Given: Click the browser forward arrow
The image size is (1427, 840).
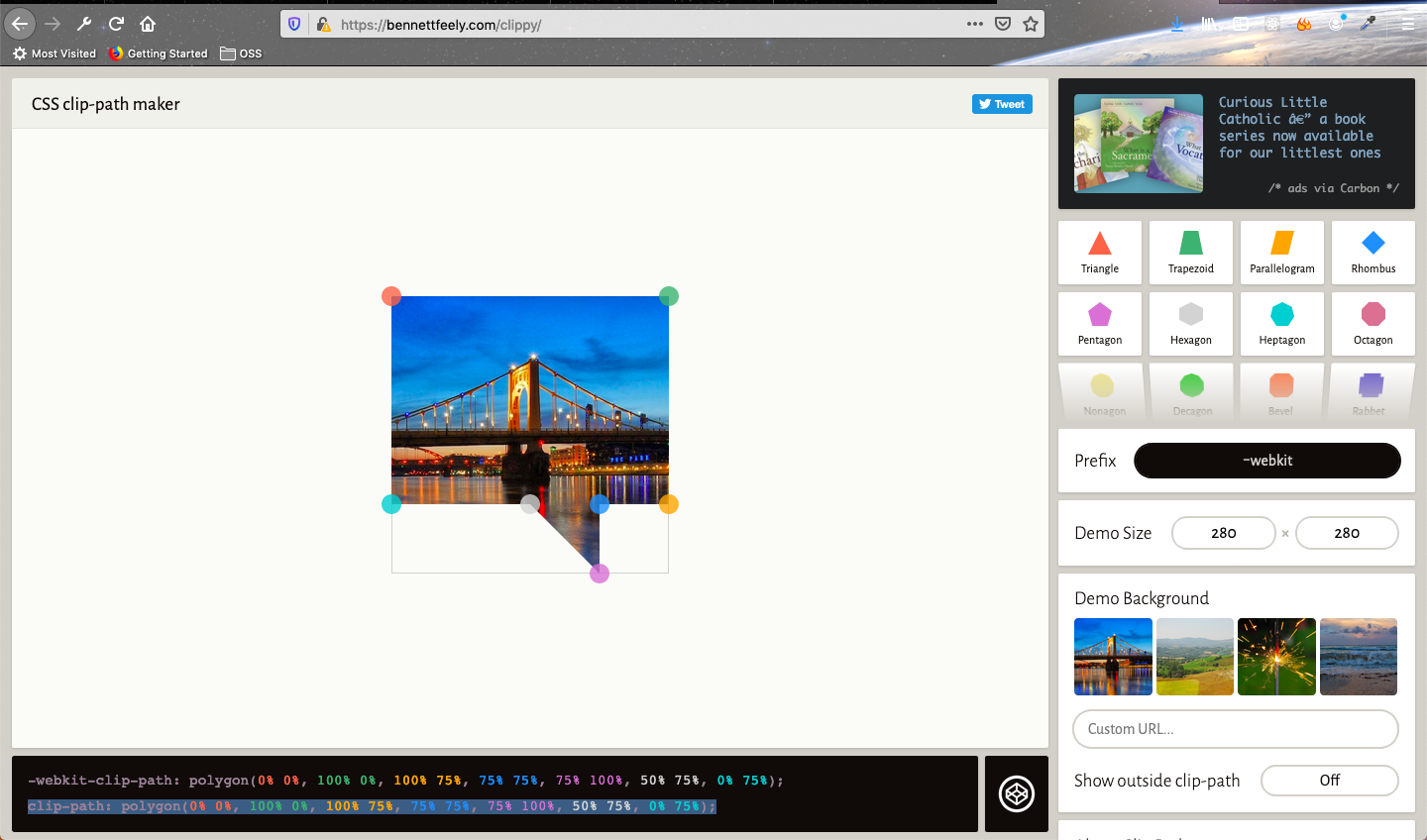Looking at the screenshot, I should (x=53, y=24).
